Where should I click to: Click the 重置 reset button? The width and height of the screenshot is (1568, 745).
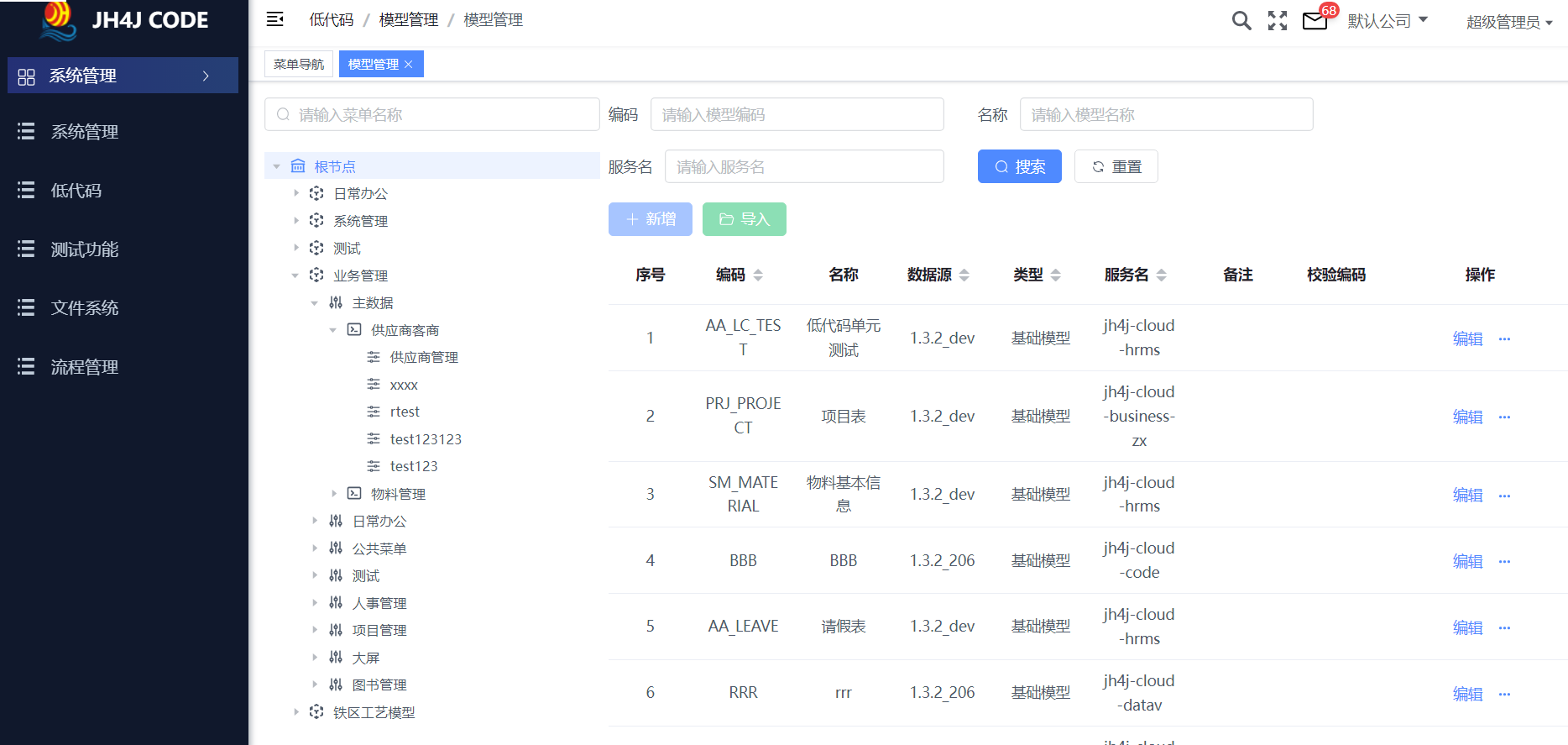click(1116, 166)
